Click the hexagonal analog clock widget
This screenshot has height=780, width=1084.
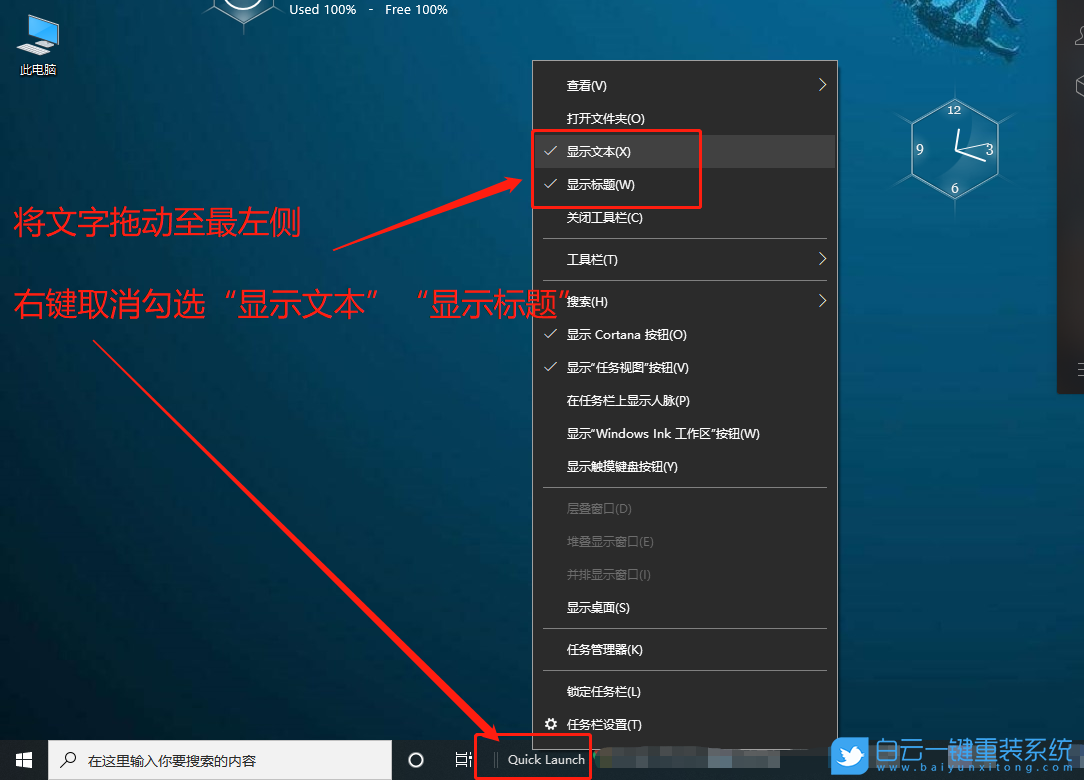(955, 148)
